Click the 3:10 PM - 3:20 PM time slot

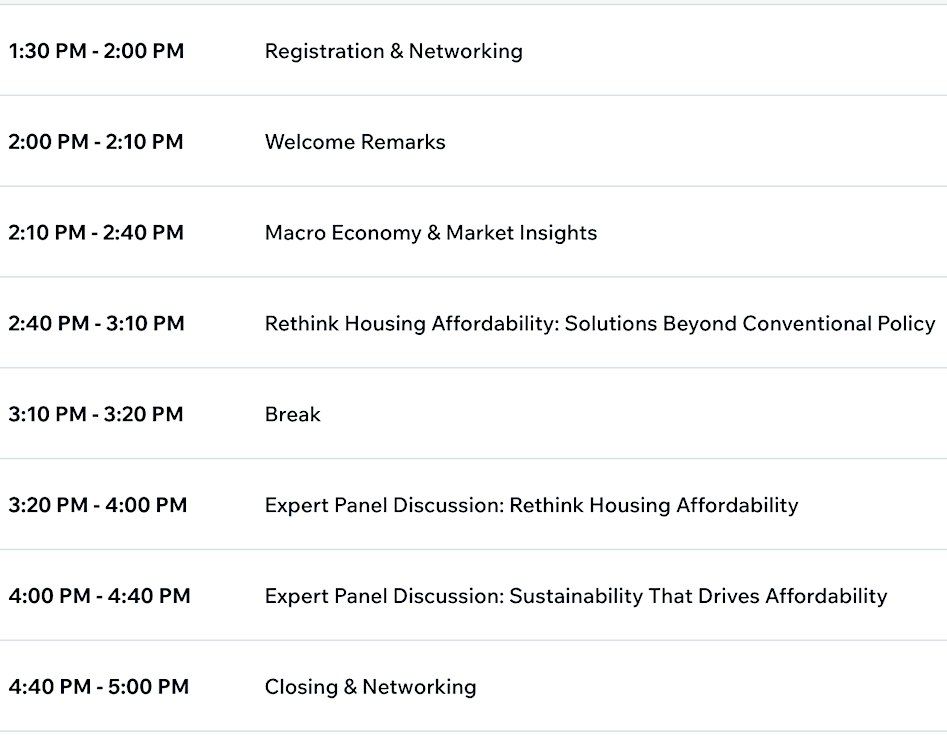[x=95, y=414]
